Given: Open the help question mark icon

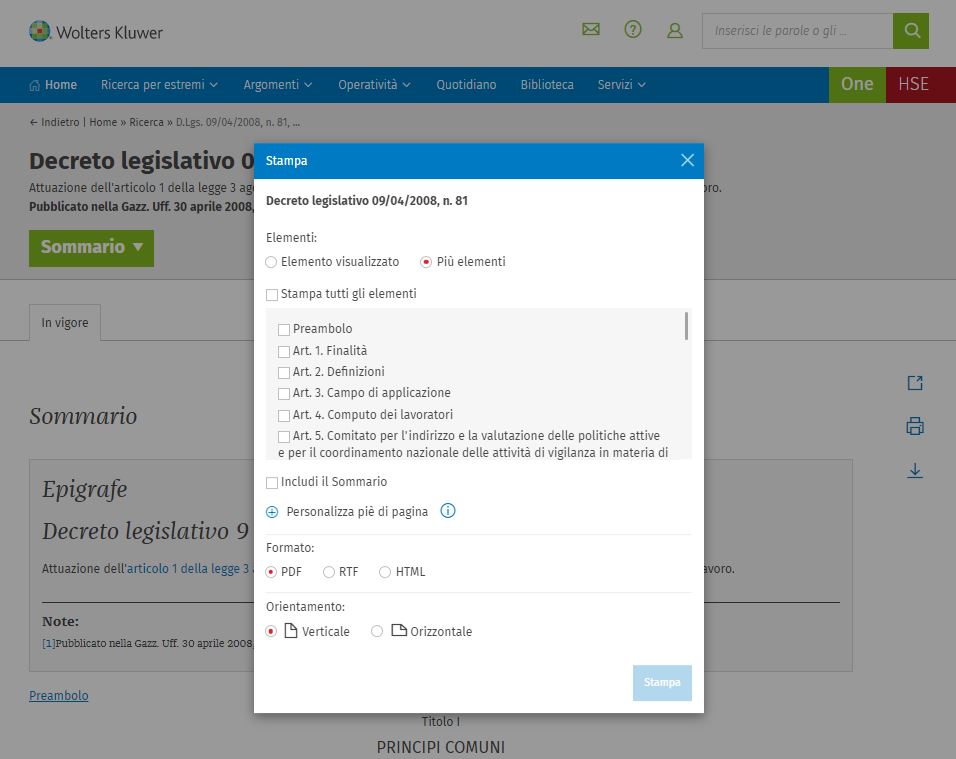Looking at the screenshot, I should [x=633, y=30].
